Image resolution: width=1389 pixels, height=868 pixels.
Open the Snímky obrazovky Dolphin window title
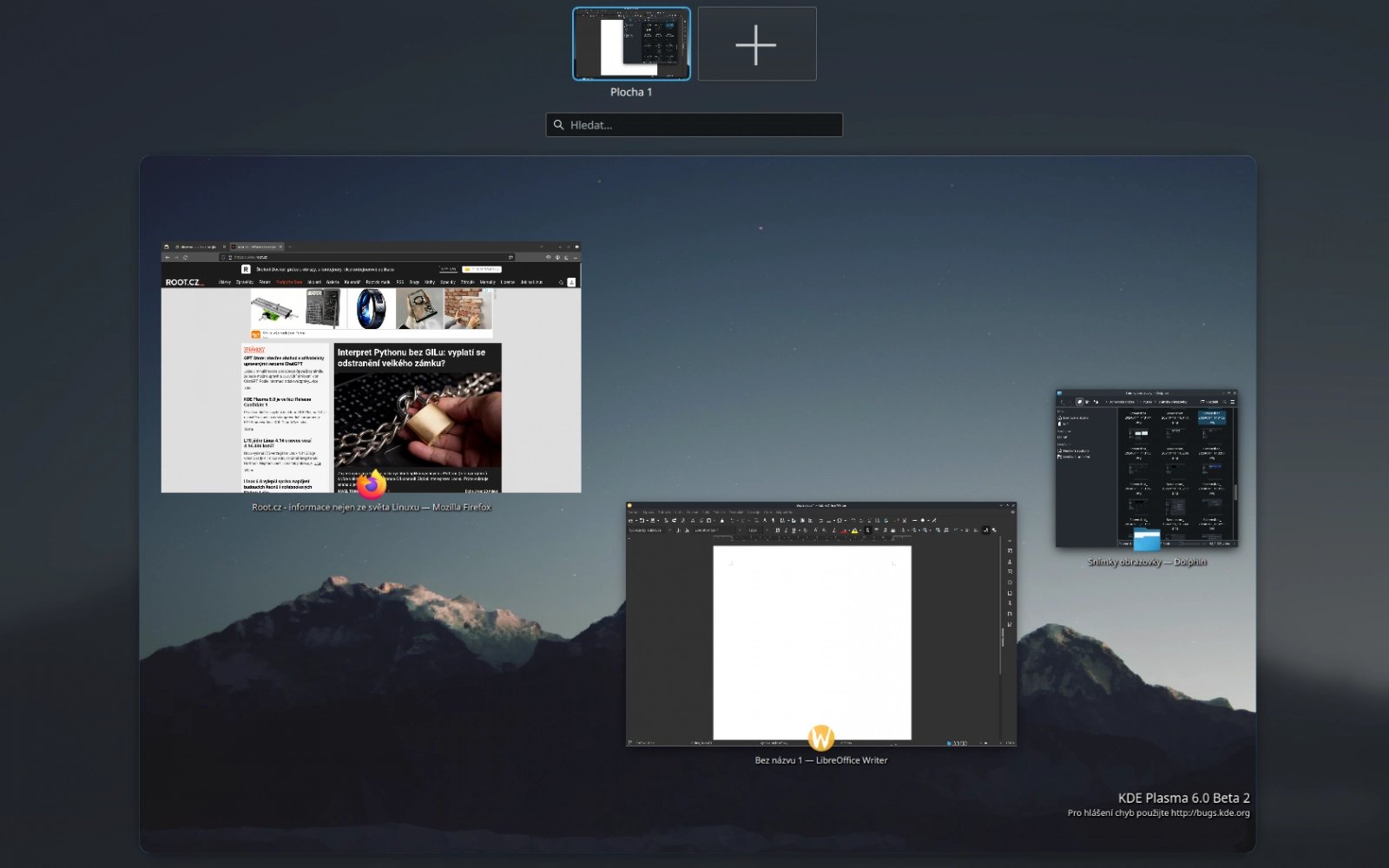click(1147, 562)
